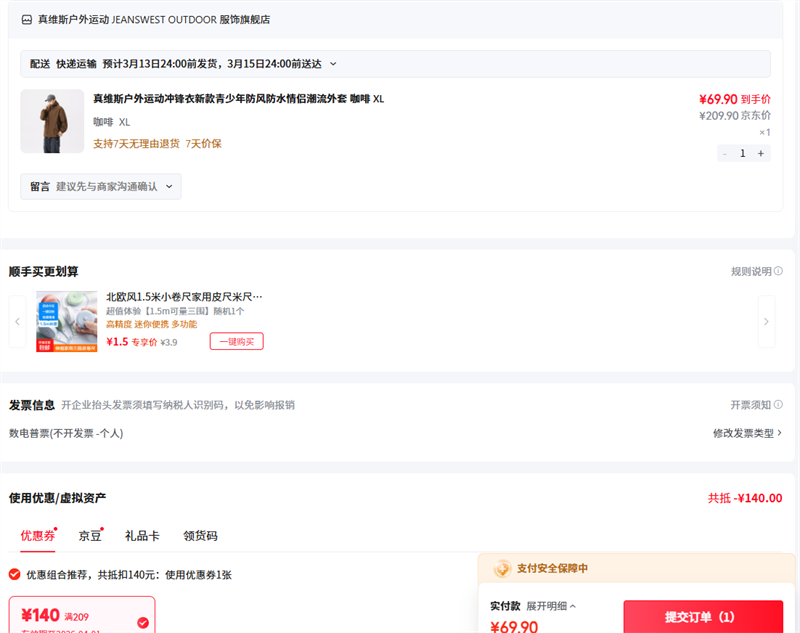
Task: Open the 真维斯户外运动冲锋衣 product title
Action: coord(238,99)
